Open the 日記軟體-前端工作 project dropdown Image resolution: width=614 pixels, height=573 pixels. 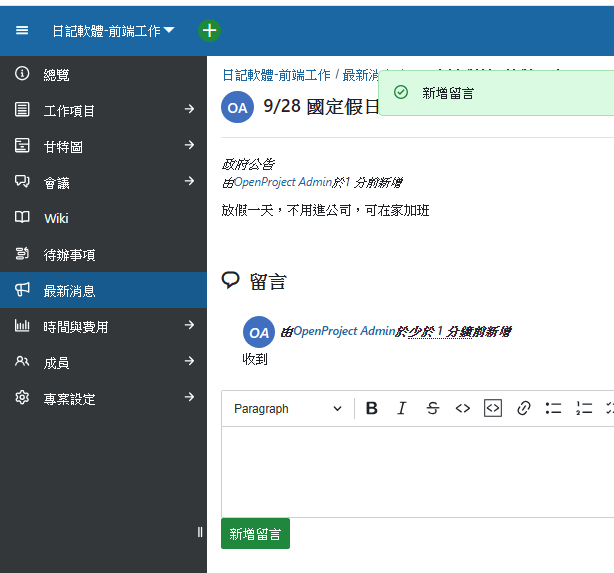(113, 31)
